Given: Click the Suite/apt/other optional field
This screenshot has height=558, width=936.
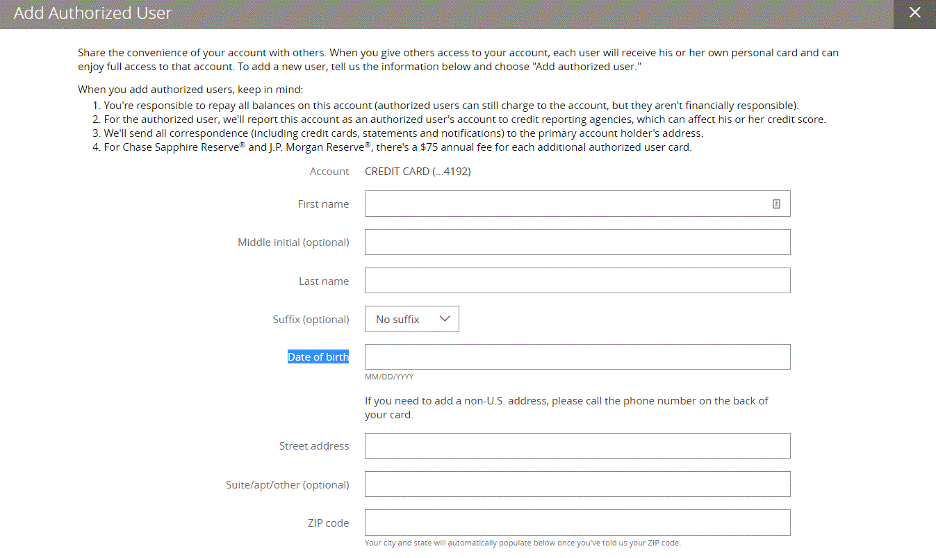Looking at the screenshot, I should point(577,485).
